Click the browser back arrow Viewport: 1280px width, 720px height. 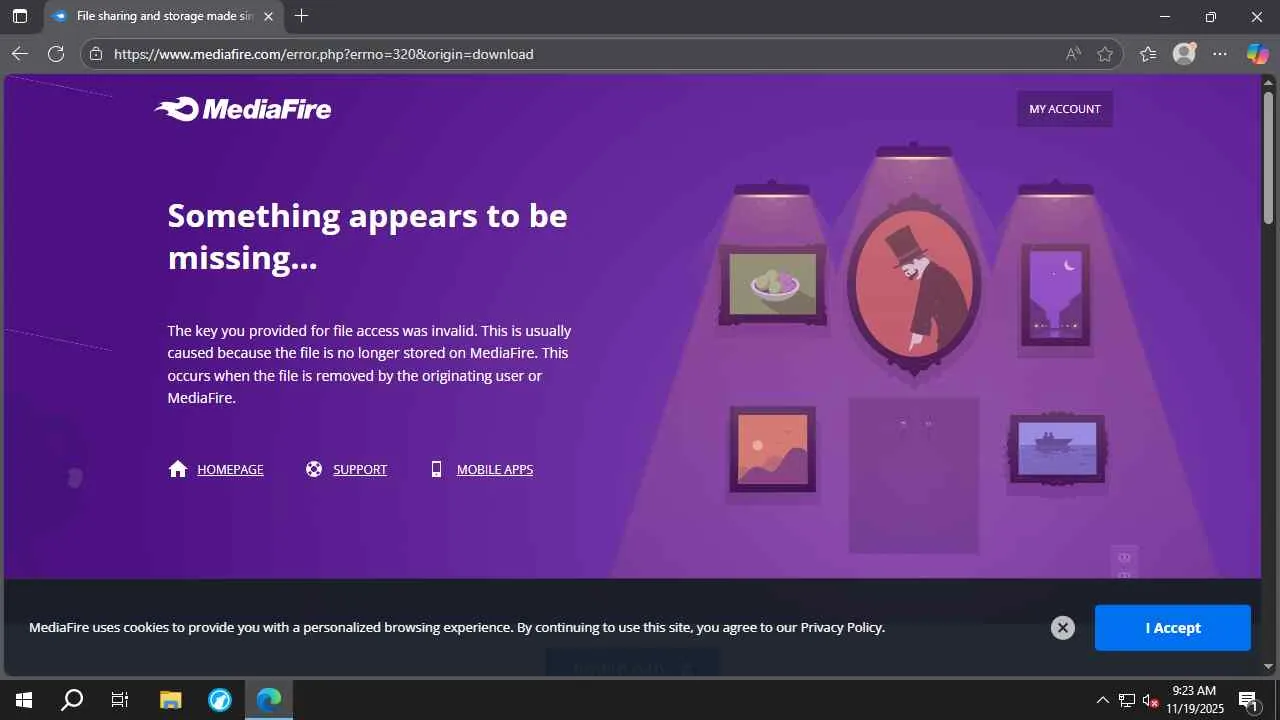point(20,54)
